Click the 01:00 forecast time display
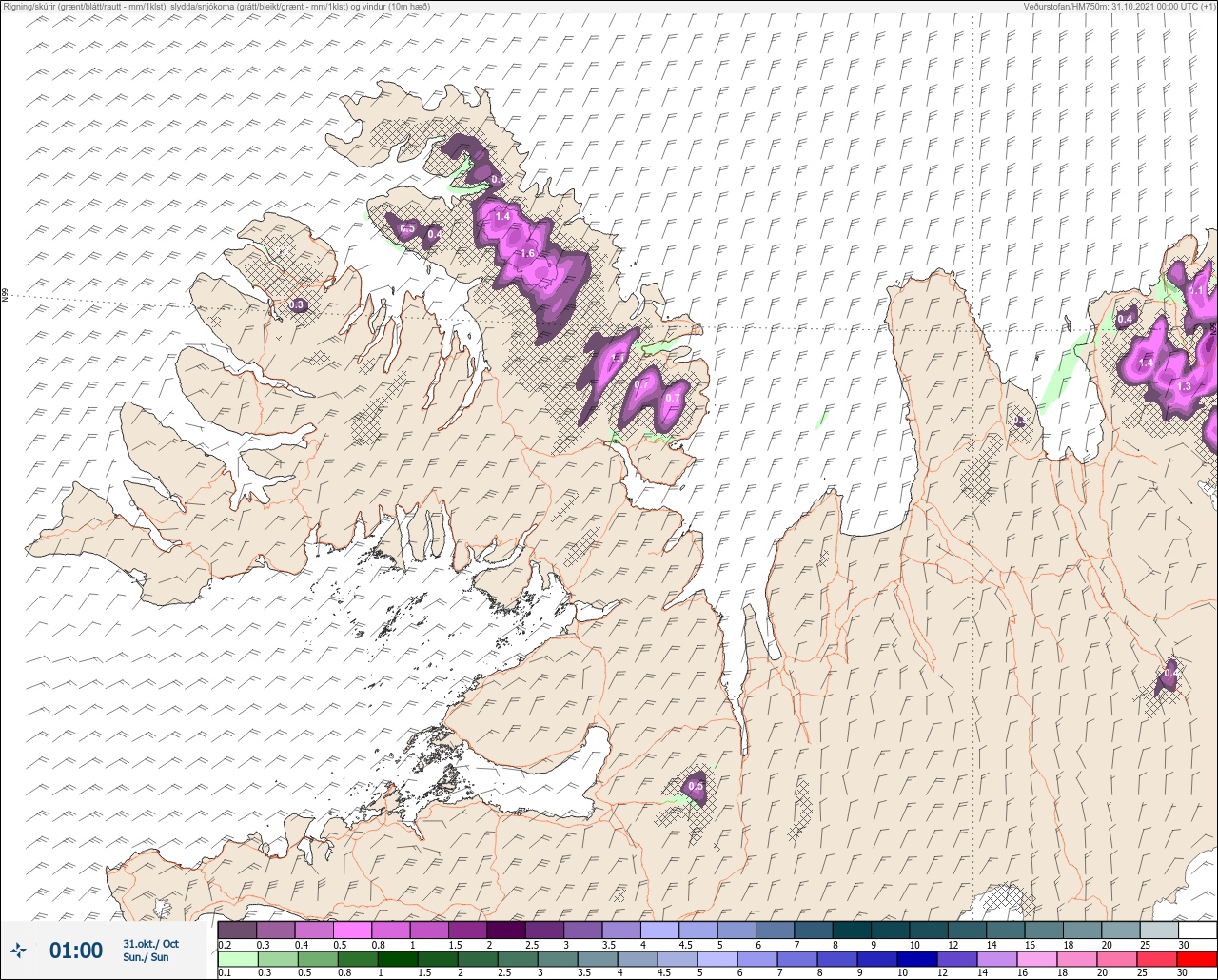1218x980 pixels. [76, 951]
